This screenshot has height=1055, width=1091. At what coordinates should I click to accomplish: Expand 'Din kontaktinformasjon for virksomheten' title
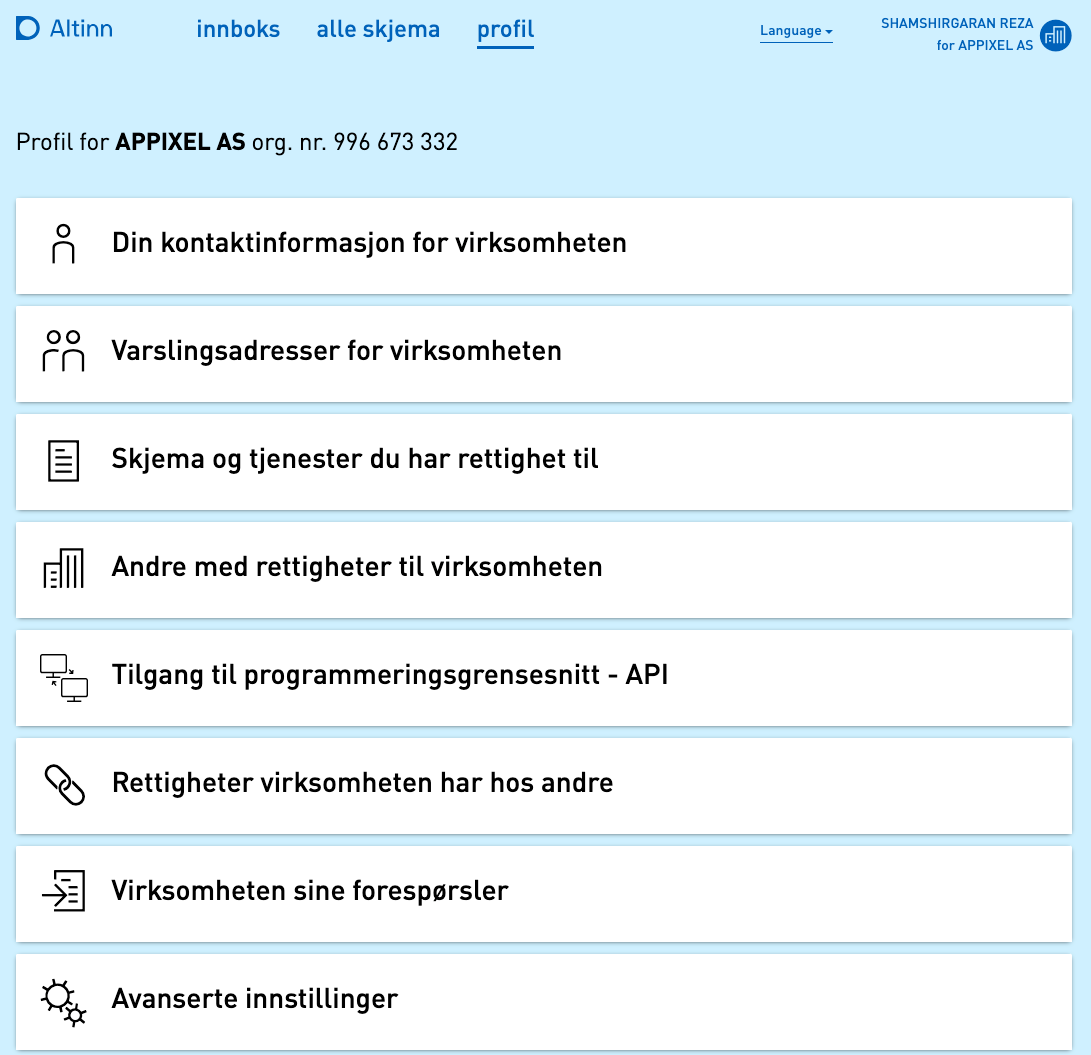(369, 243)
